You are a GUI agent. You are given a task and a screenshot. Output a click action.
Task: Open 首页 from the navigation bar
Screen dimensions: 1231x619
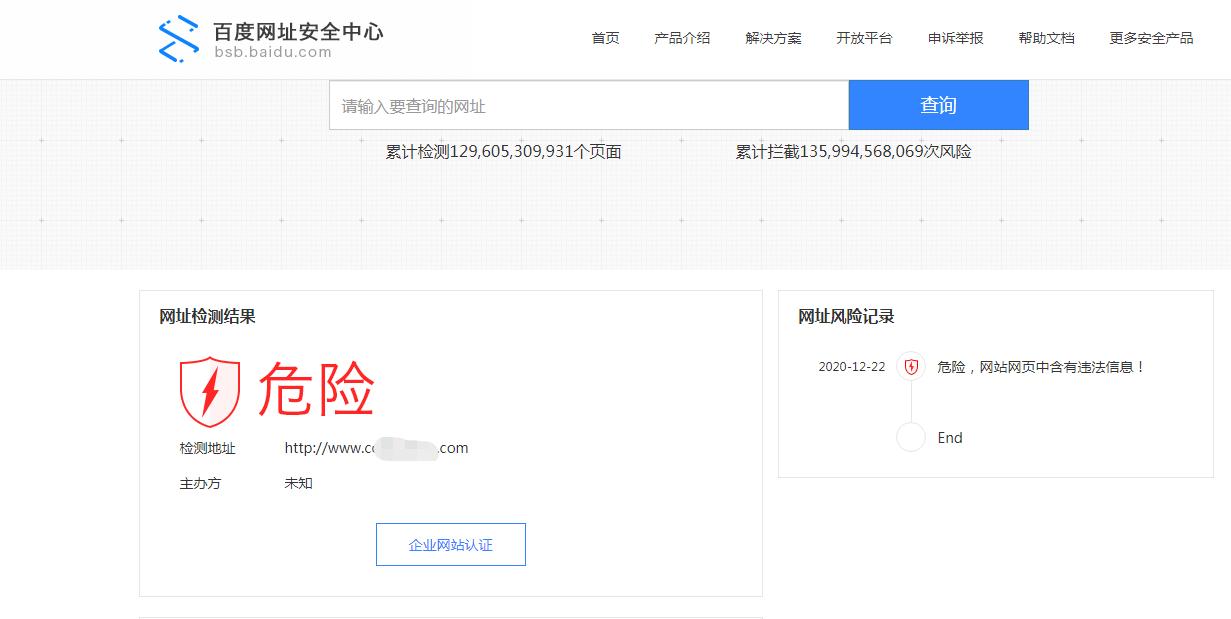coord(604,38)
